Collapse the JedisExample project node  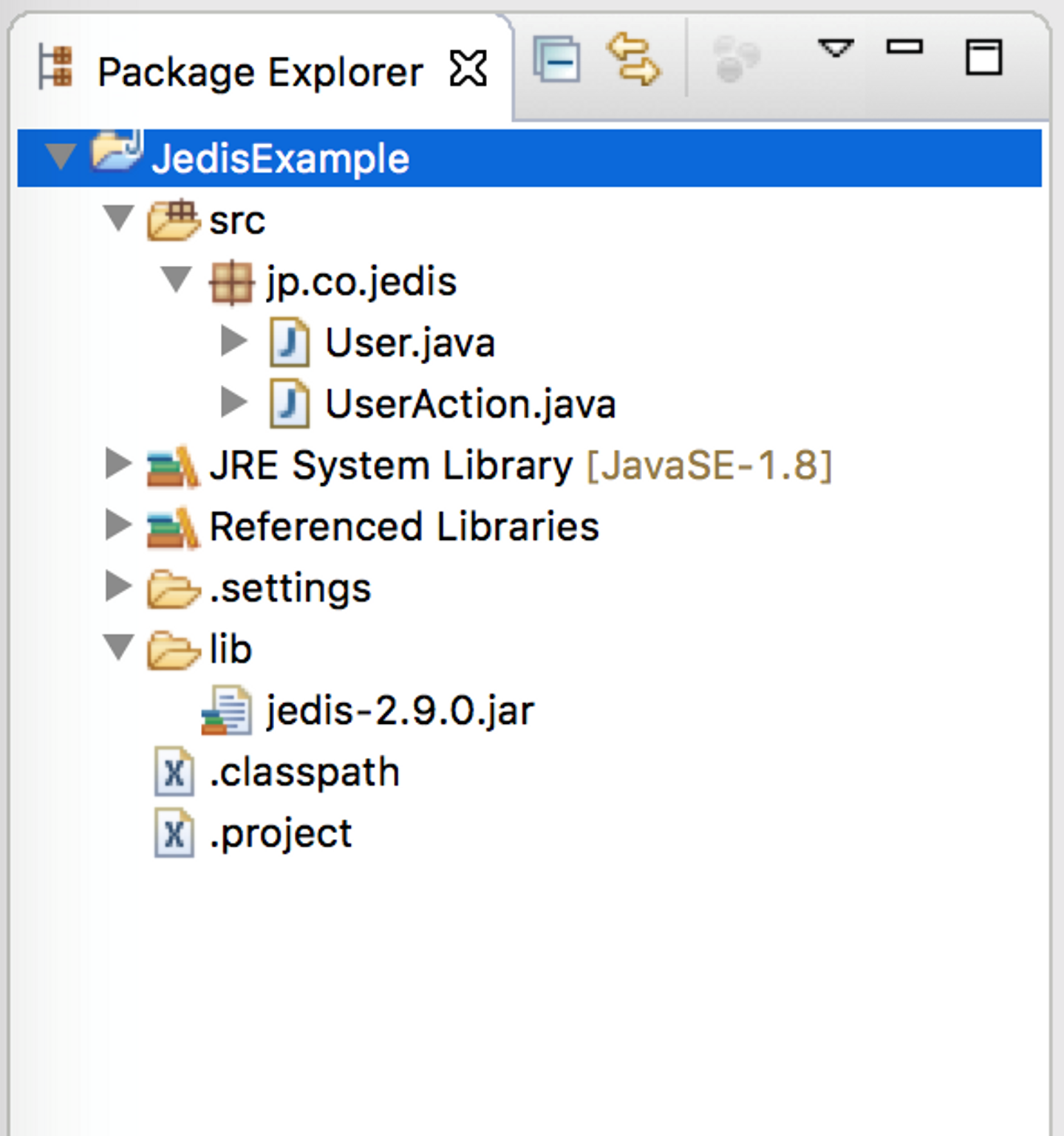(x=60, y=157)
